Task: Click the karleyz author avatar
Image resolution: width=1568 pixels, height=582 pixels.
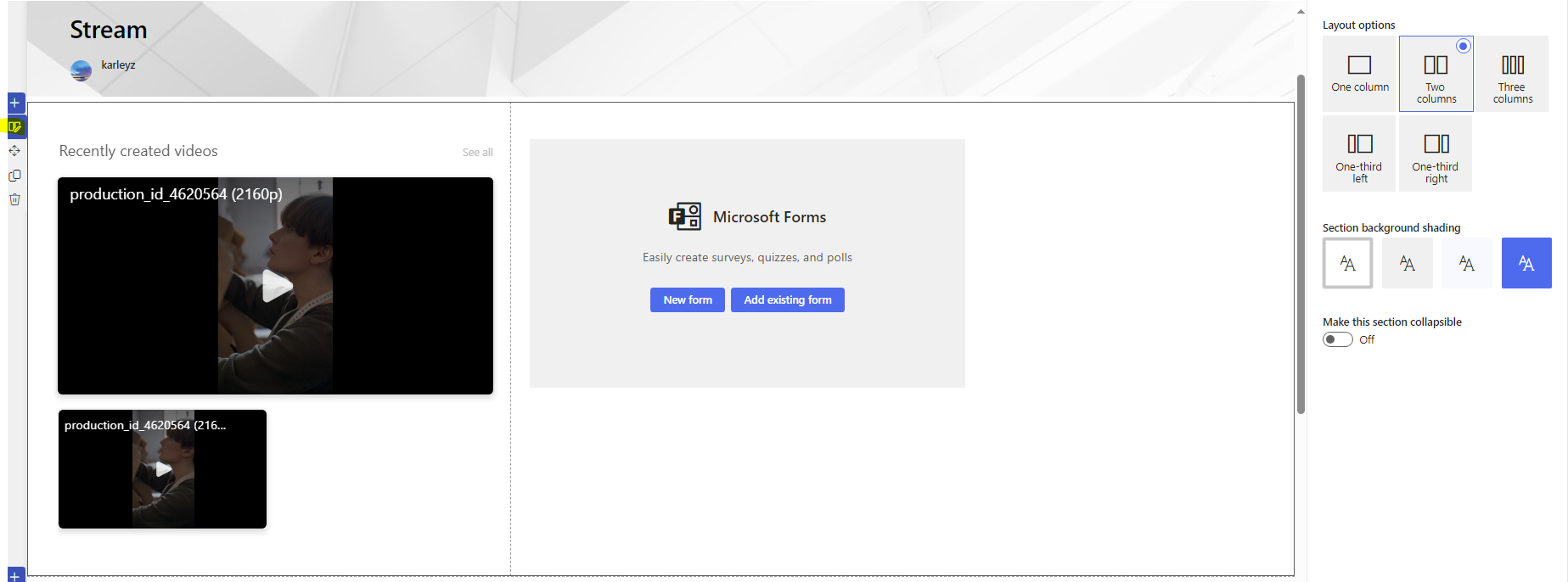Action: (81, 70)
